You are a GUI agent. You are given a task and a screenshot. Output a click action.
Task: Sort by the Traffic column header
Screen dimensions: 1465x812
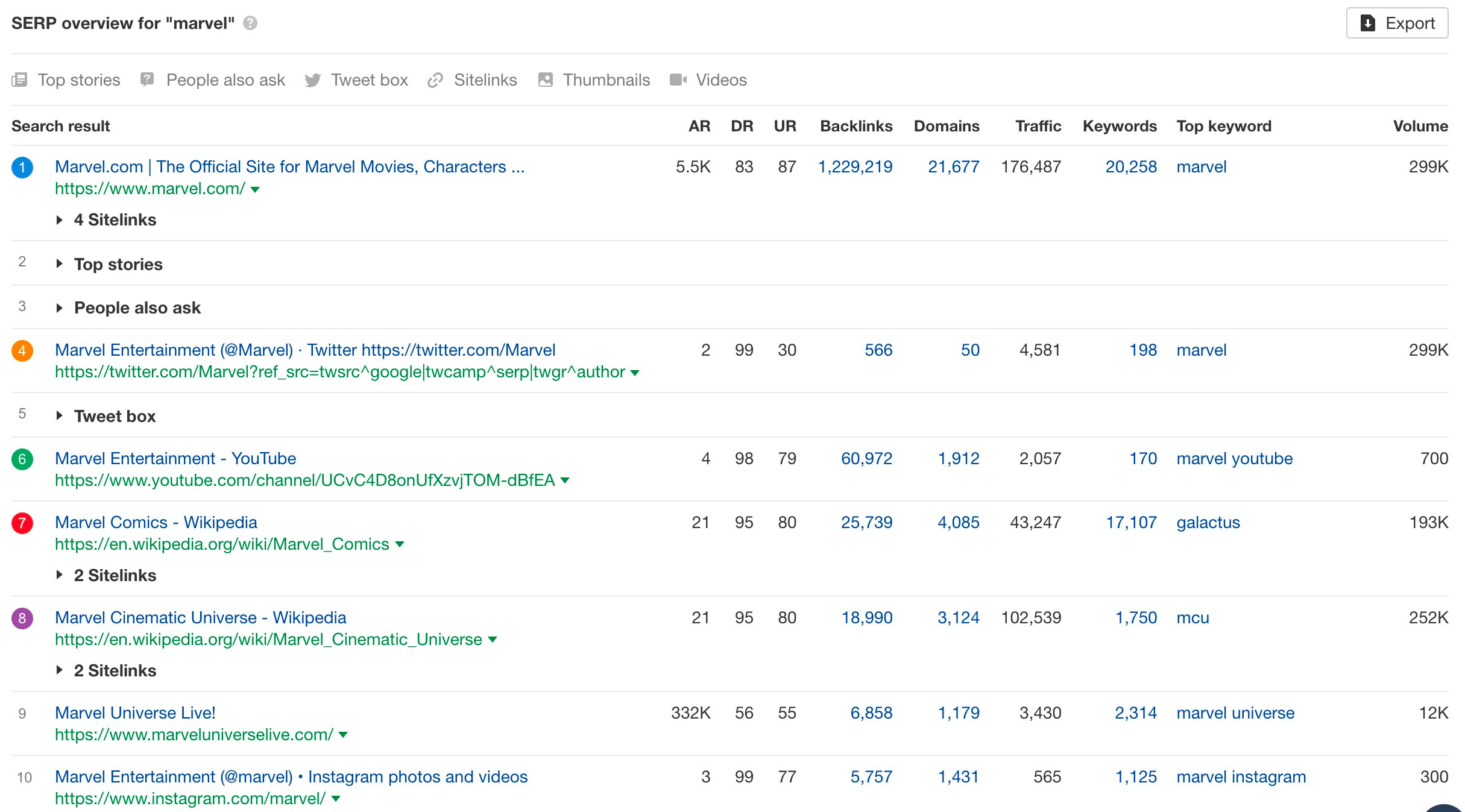tap(1038, 126)
